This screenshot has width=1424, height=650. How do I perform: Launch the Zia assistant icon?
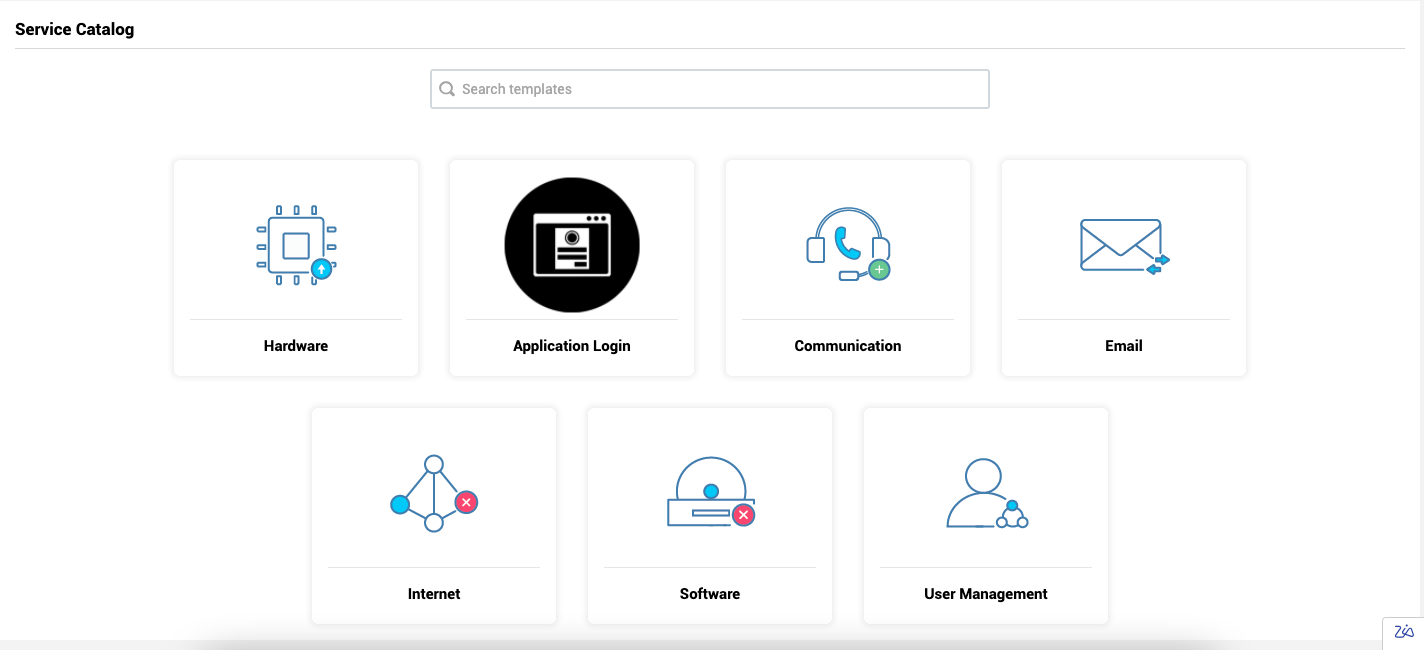coord(1403,632)
